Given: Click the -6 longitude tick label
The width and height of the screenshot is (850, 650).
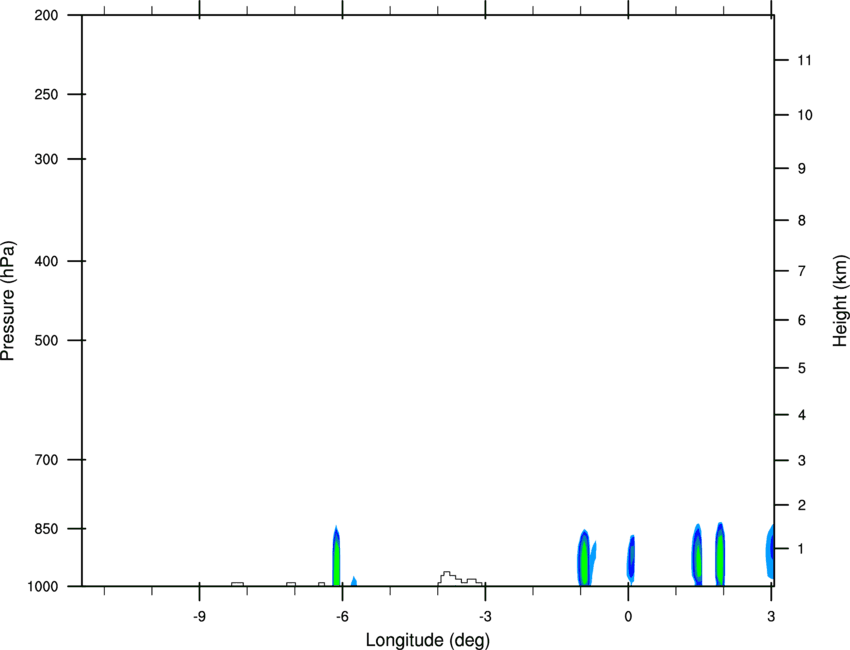Looking at the screenshot, I should pyautogui.click(x=342, y=616).
